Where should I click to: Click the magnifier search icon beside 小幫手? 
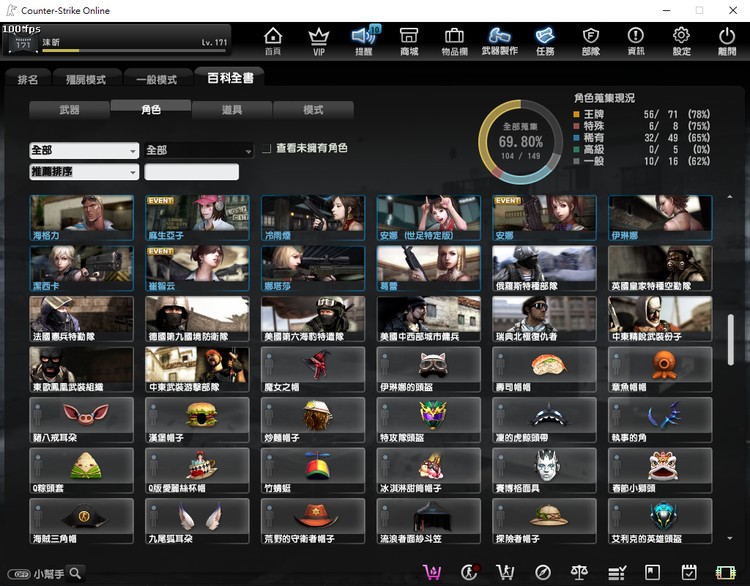click(x=76, y=573)
